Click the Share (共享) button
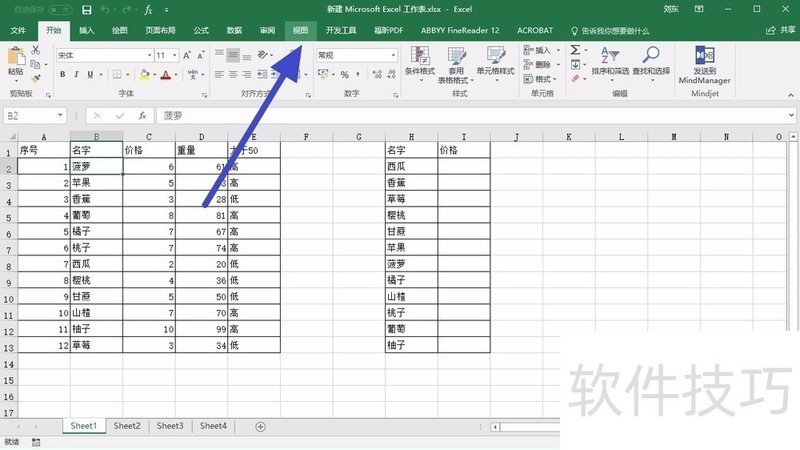Image resolution: width=800 pixels, height=450 pixels. (781, 31)
